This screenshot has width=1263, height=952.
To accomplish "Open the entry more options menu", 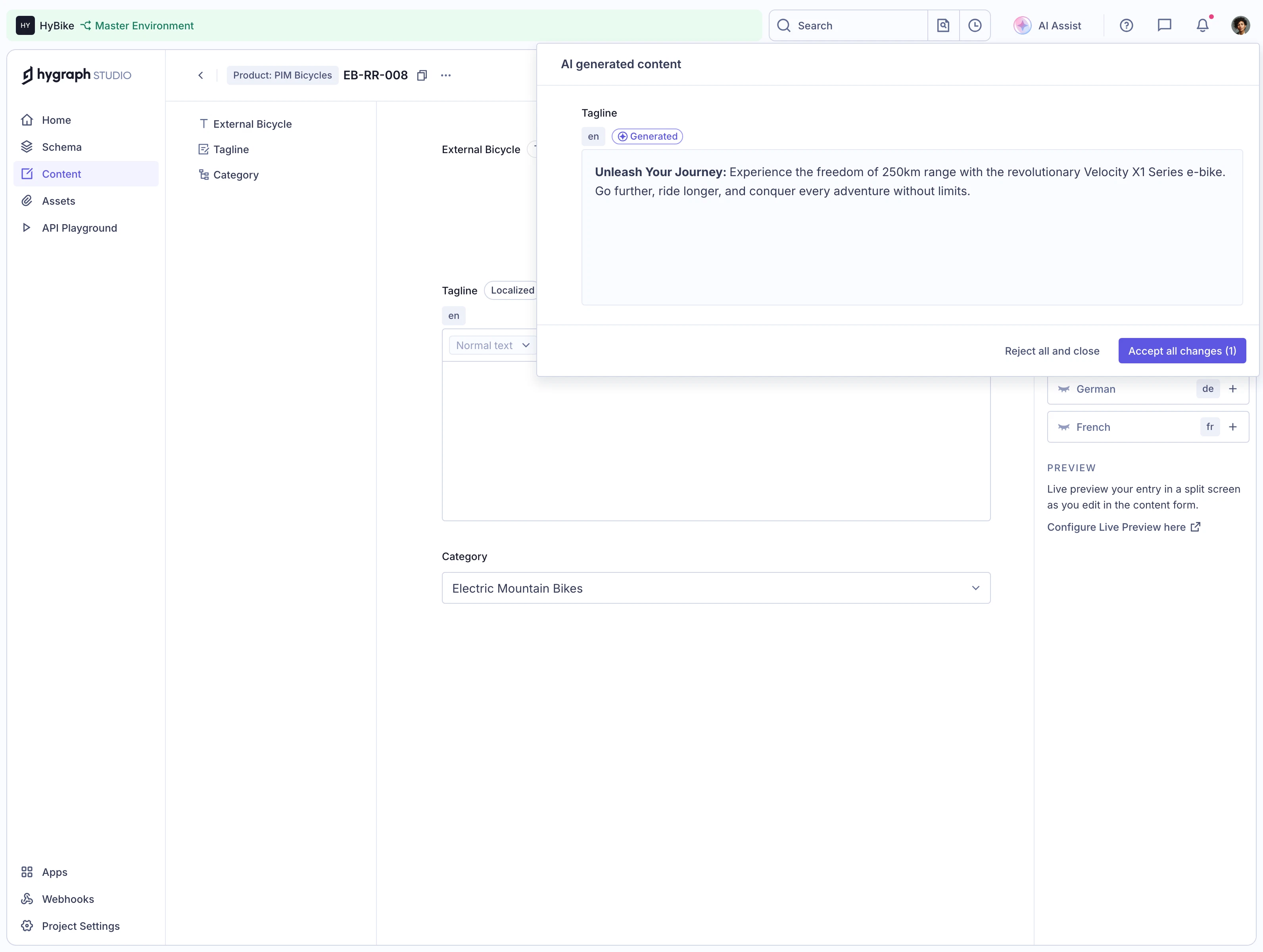I will pos(445,75).
